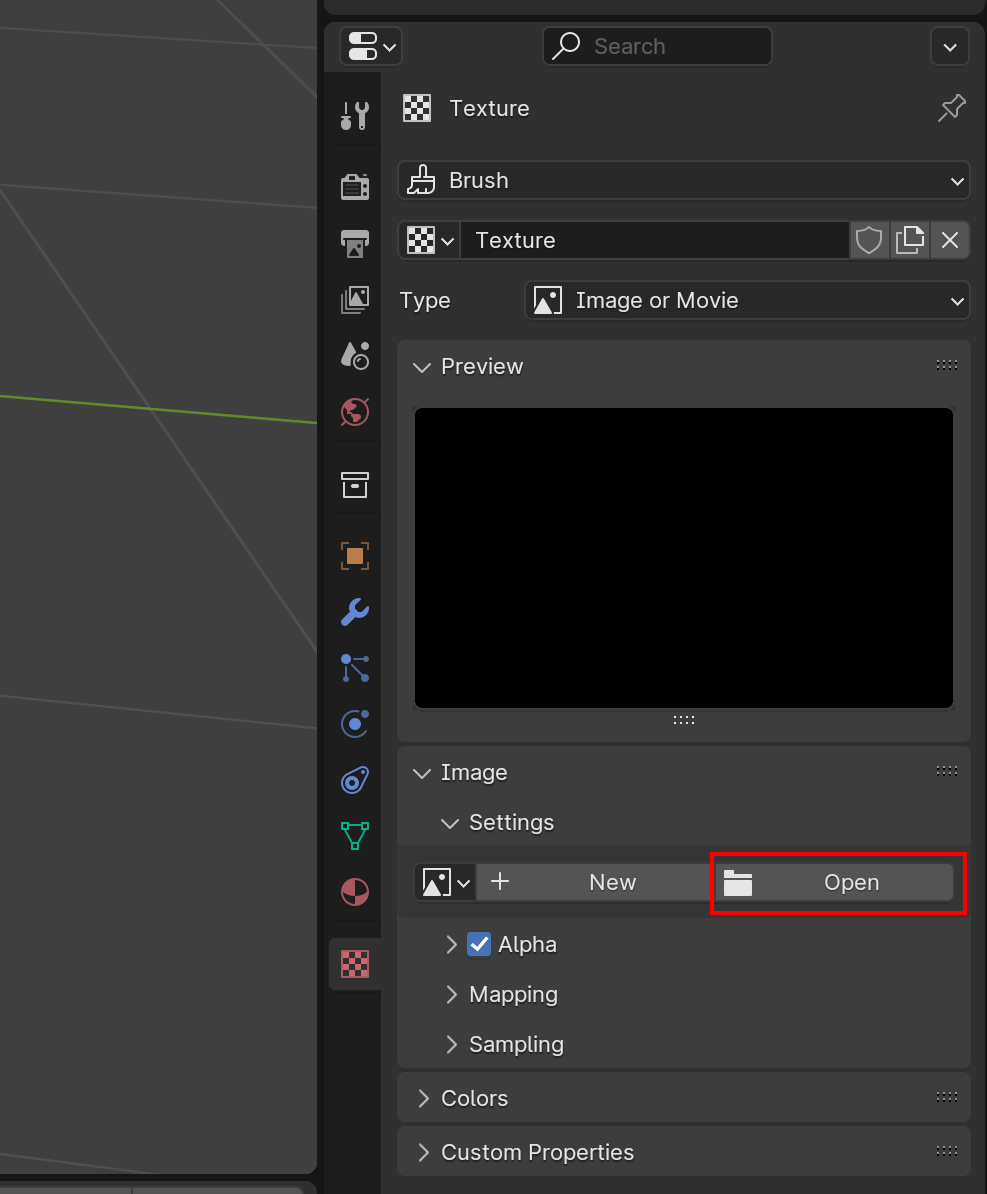Expand the Sampling subpanel
The width and height of the screenshot is (987, 1194).
(452, 1045)
